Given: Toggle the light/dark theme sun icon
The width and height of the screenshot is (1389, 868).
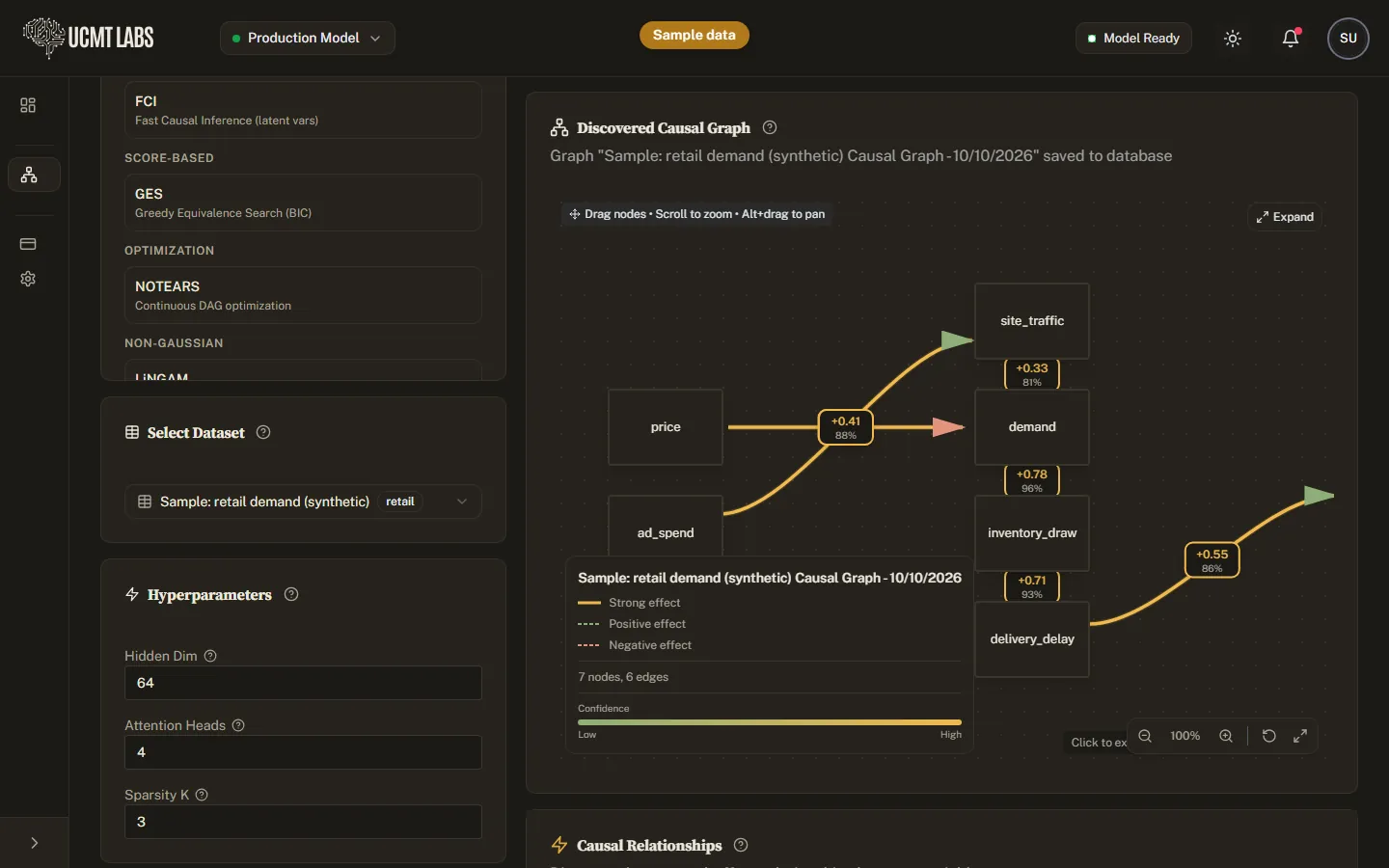Looking at the screenshot, I should point(1233,39).
